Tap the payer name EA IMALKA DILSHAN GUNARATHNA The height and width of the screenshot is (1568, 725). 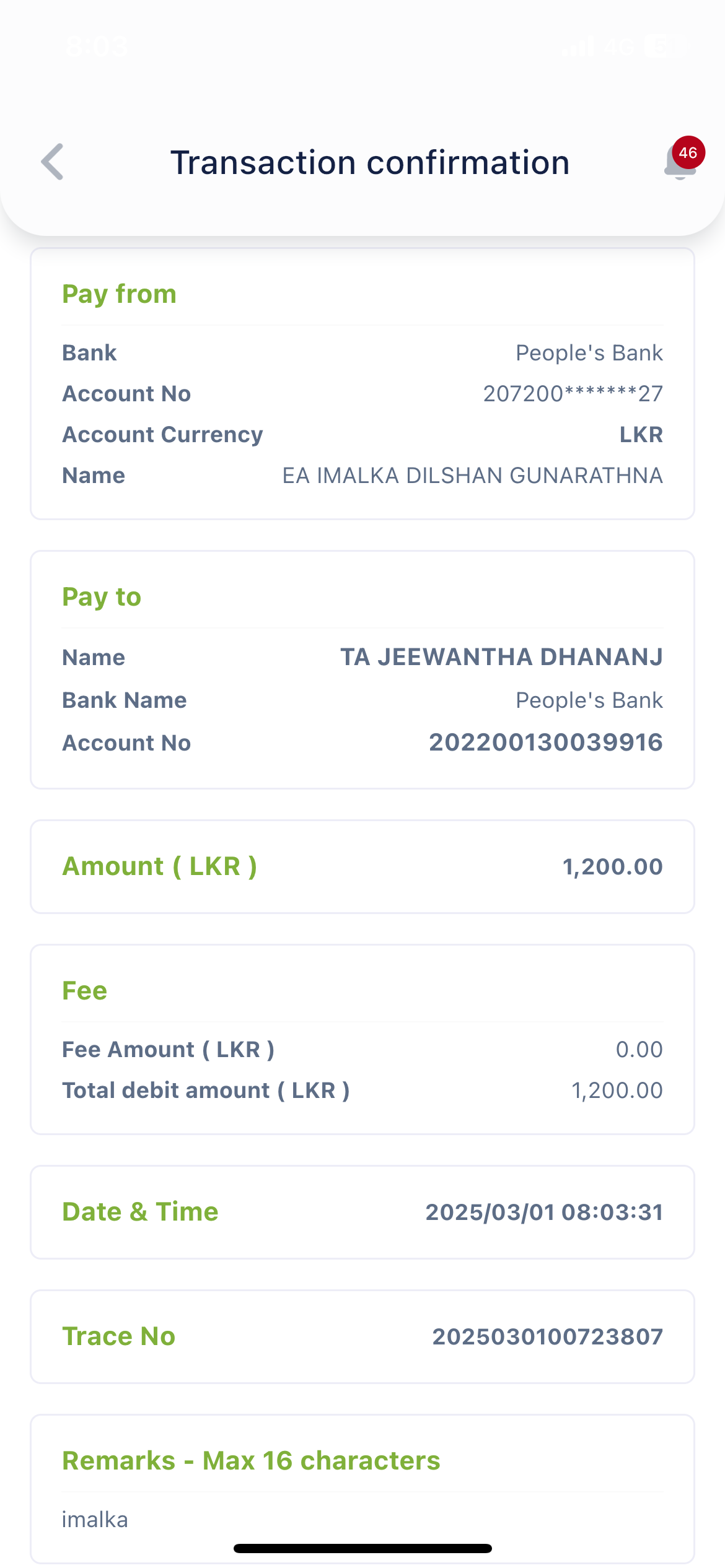point(472,476)
